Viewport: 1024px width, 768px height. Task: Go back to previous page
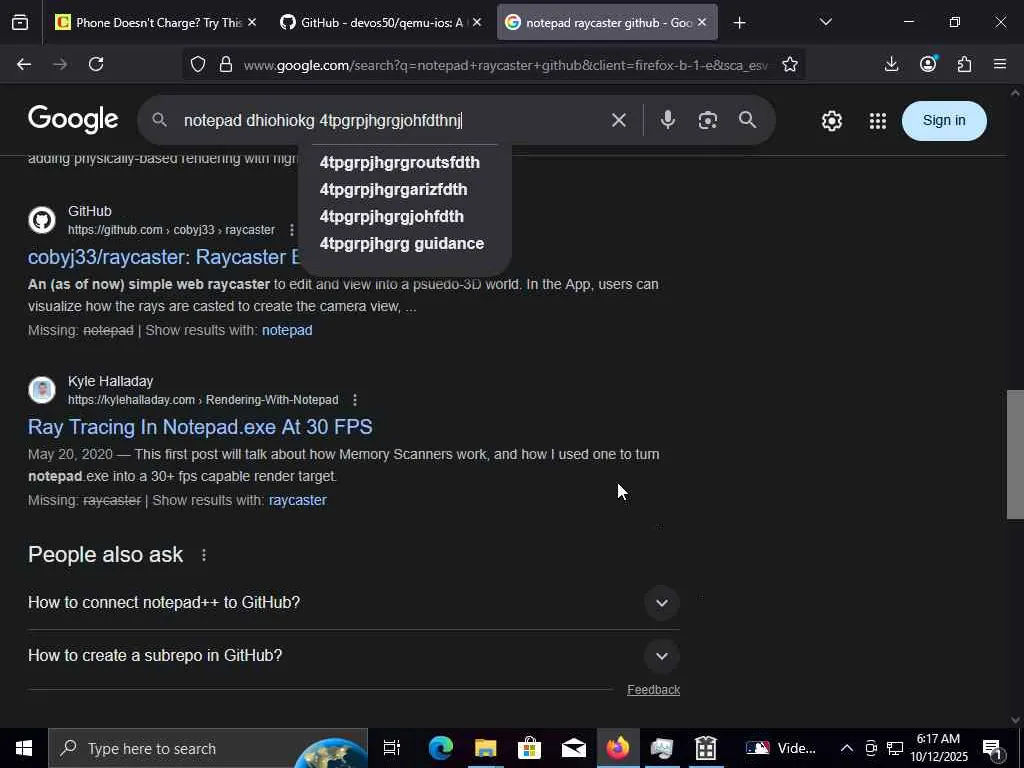pyautogui.click(x=24, y=64)
